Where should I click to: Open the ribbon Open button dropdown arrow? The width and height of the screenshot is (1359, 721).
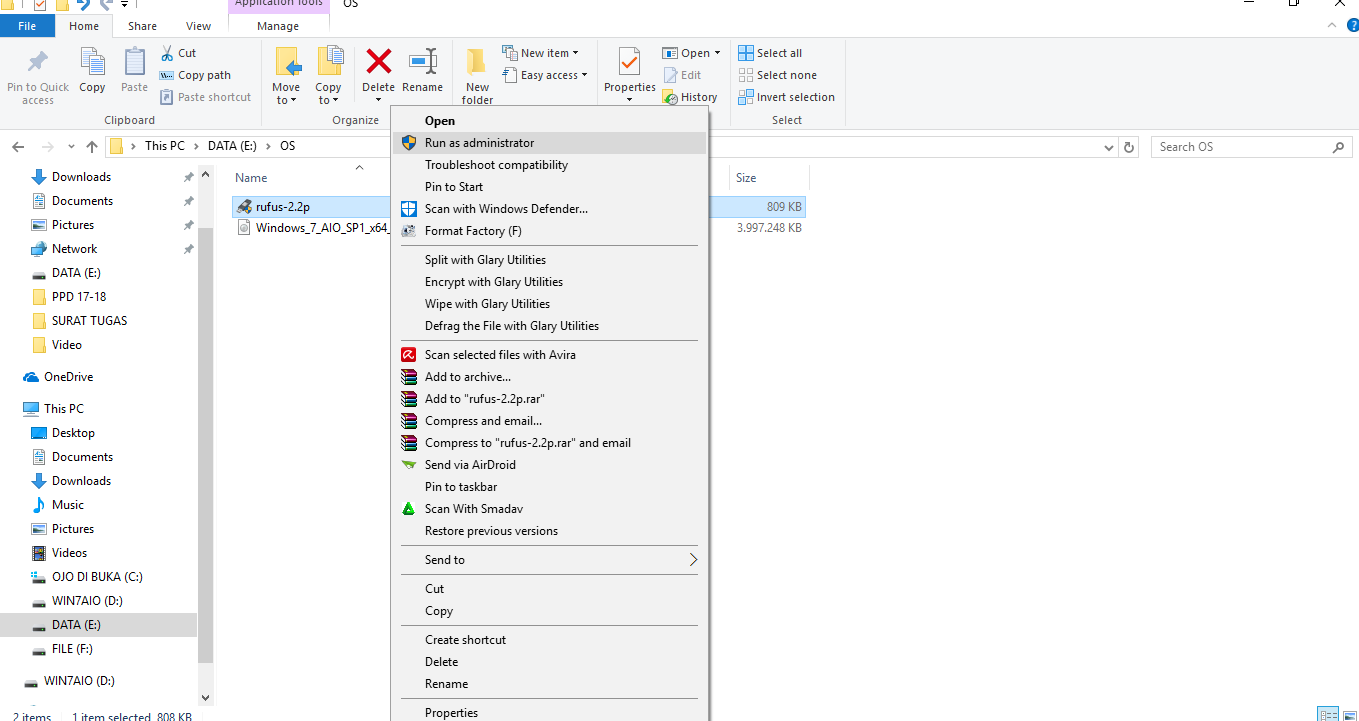[x=717, y=53]
